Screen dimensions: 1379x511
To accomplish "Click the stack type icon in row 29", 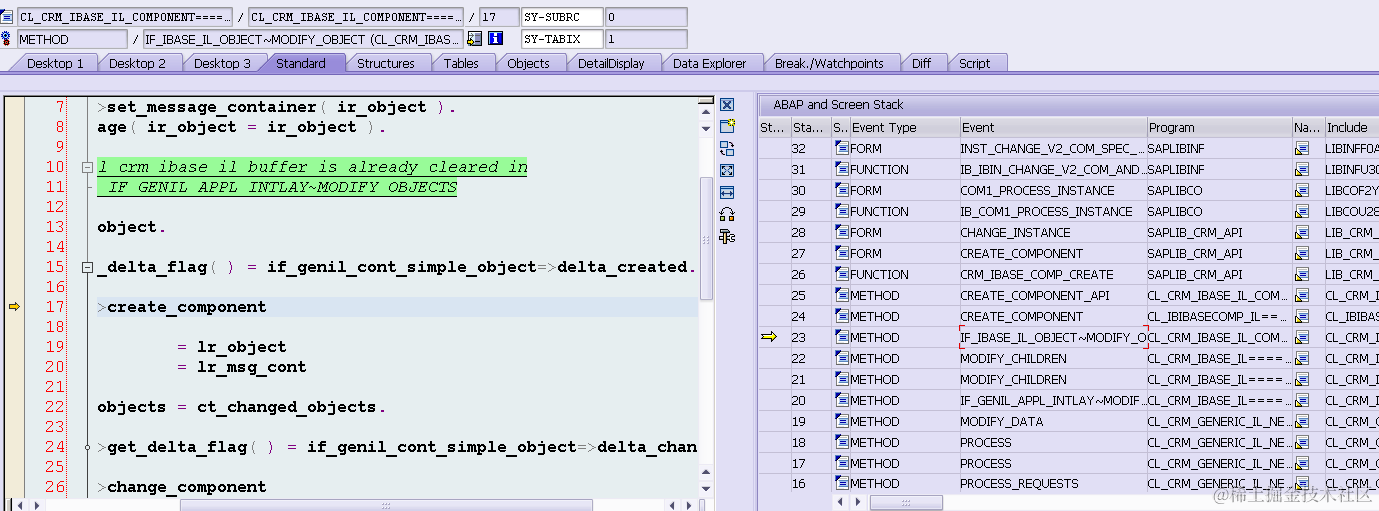I will 841,211.
